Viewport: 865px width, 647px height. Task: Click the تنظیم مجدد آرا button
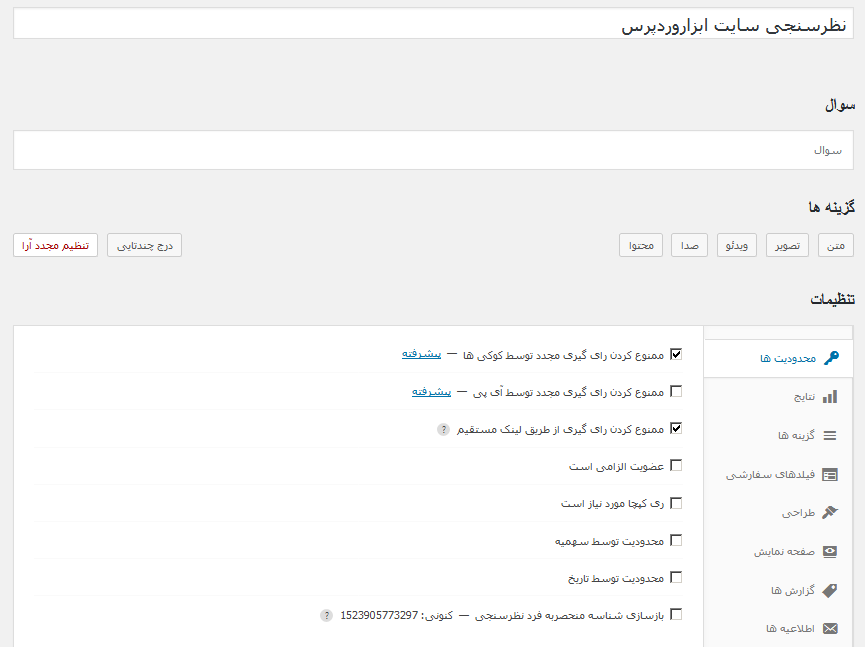[56, 245]
